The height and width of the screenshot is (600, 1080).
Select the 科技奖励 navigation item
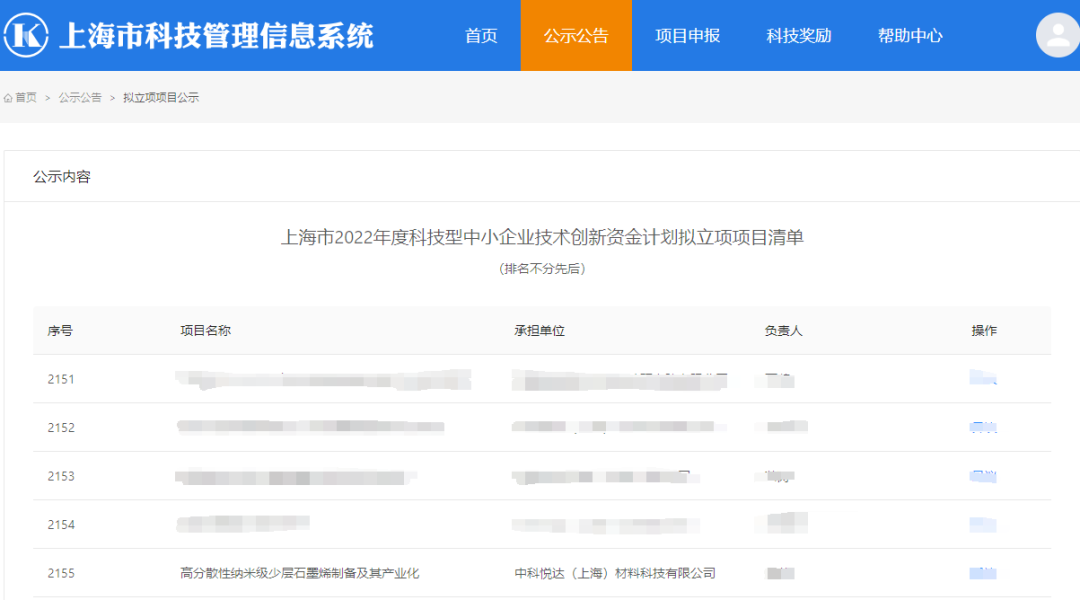799,36
